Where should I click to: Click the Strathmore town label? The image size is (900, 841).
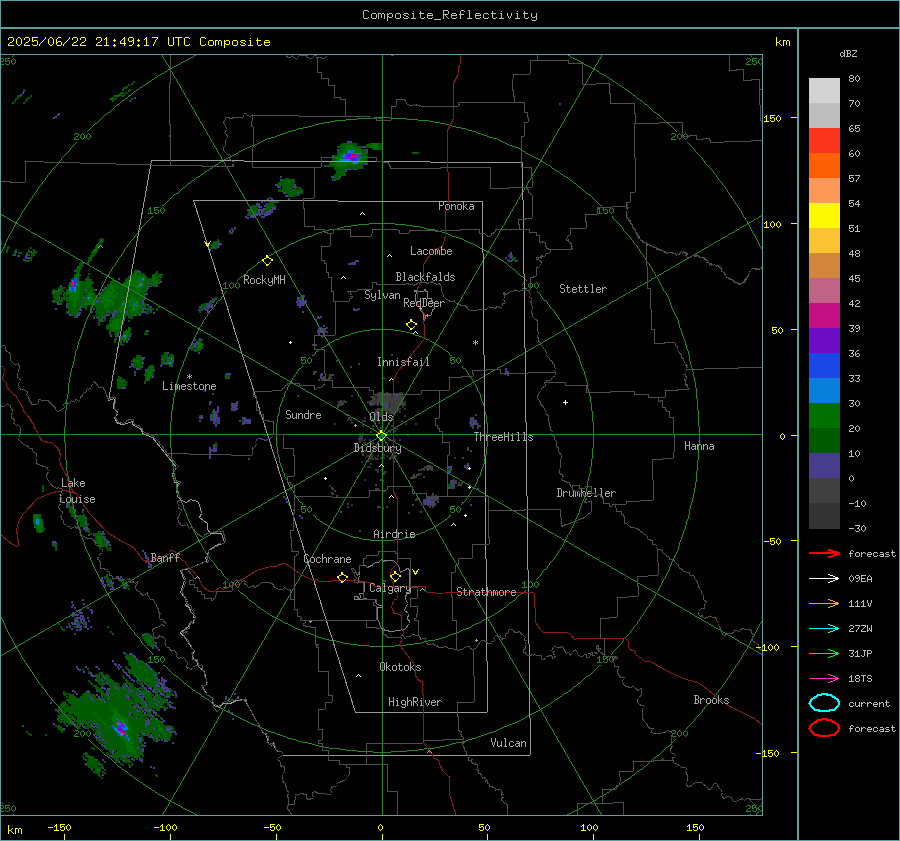(x=486, y=592)
